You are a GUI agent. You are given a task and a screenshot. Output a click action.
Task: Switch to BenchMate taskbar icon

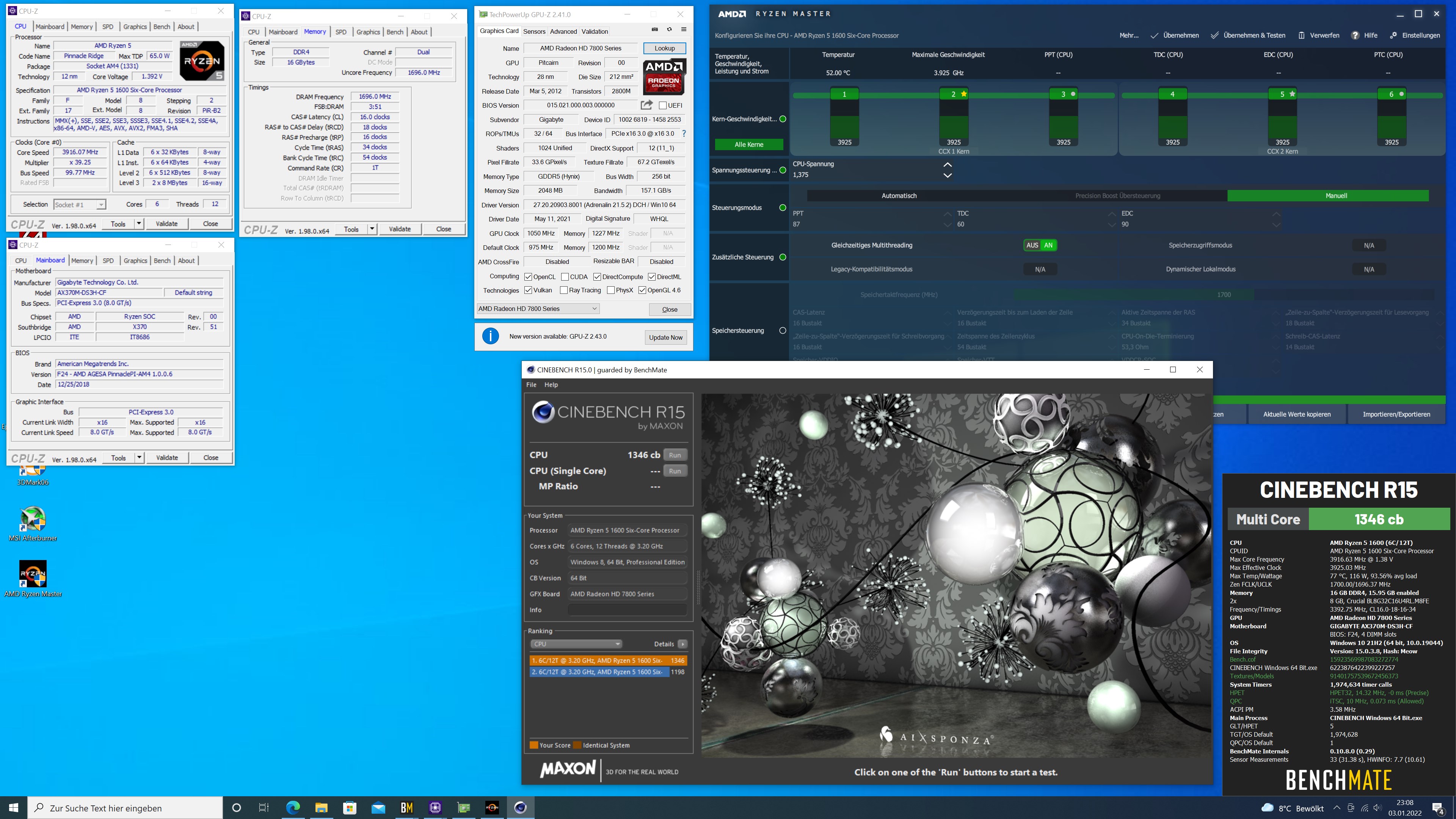click(x=406, y=808)
